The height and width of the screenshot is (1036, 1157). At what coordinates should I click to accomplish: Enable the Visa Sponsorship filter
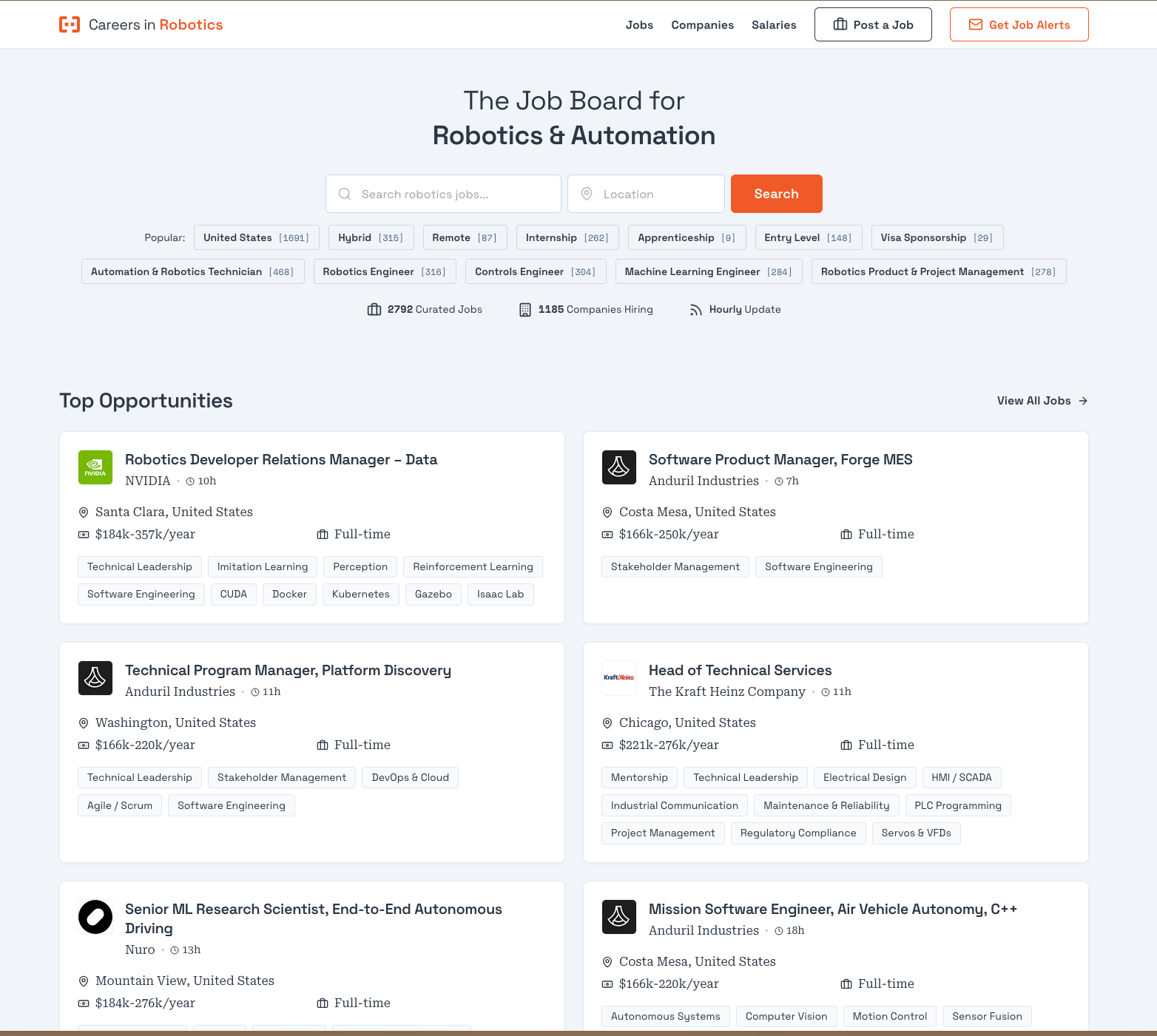click(937, 237)
